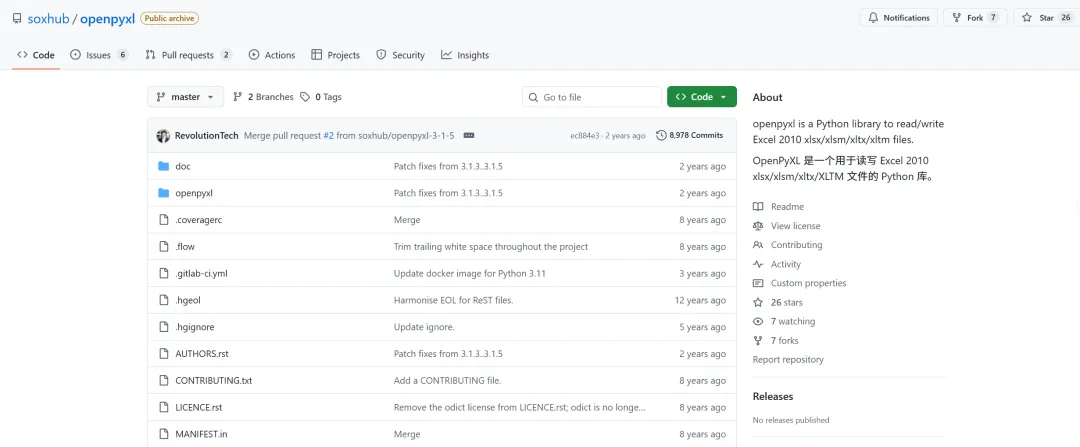The width and height of the screenshot is (1080, 447).
Task: Open the RevolutionTech author link
Action: (x=207, y=136)
